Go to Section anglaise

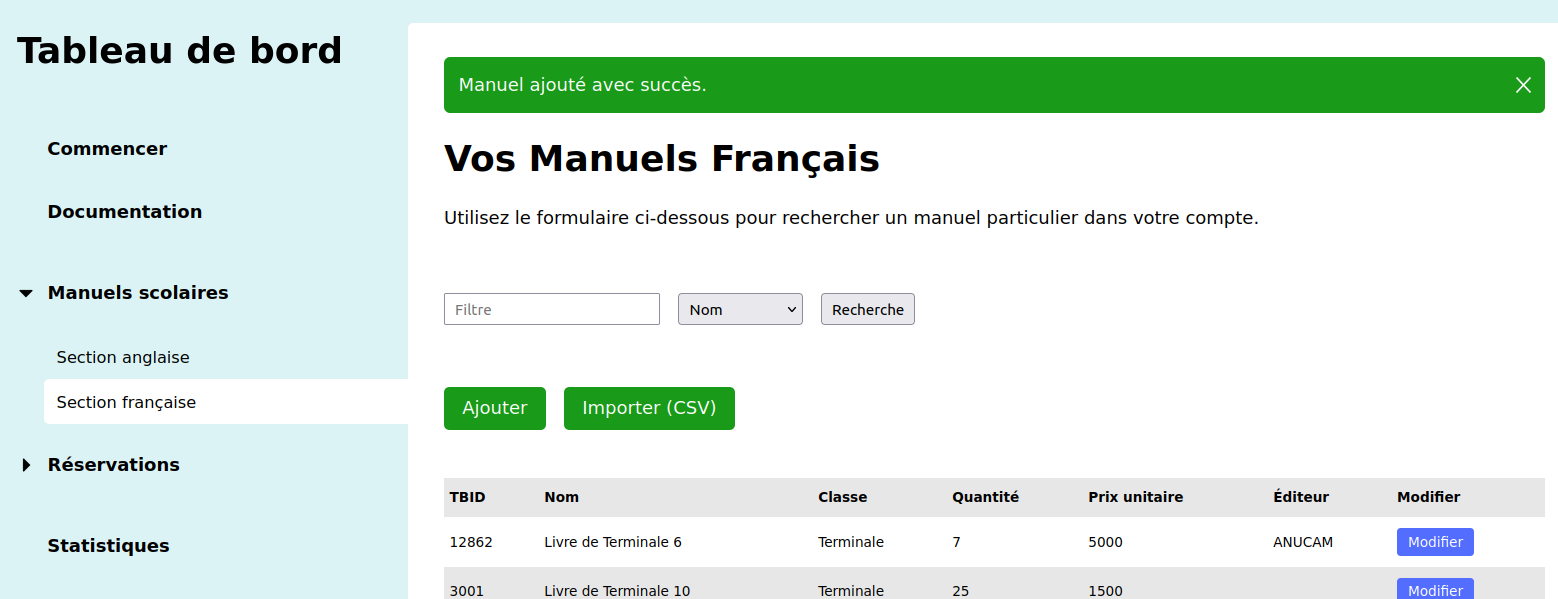pos(123,357)
